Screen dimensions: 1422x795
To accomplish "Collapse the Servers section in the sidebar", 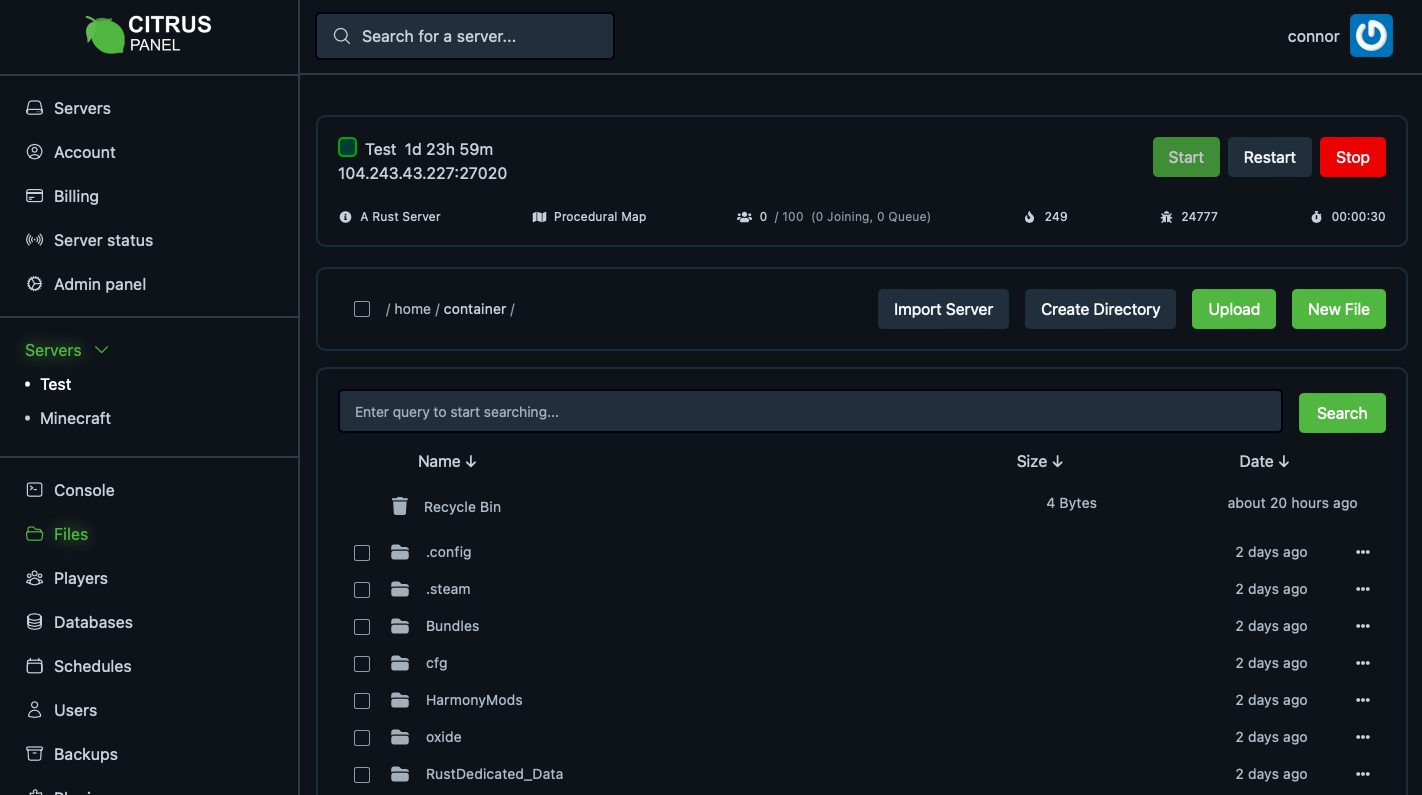I will pyautogui.click(x=100, y=350).
